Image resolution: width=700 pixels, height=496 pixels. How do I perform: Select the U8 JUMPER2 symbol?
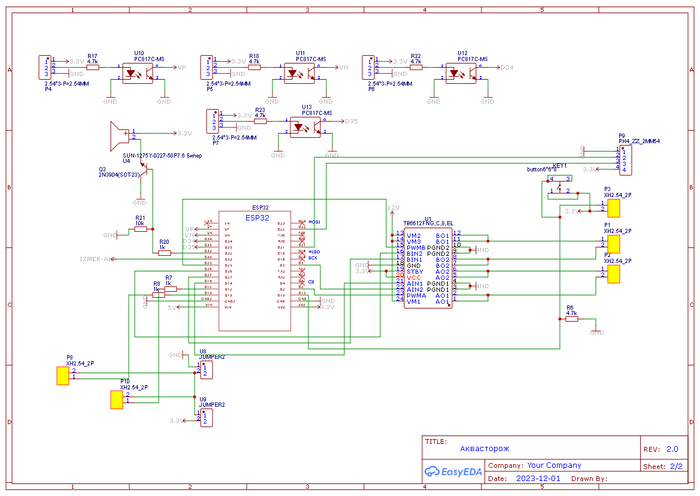206,370
